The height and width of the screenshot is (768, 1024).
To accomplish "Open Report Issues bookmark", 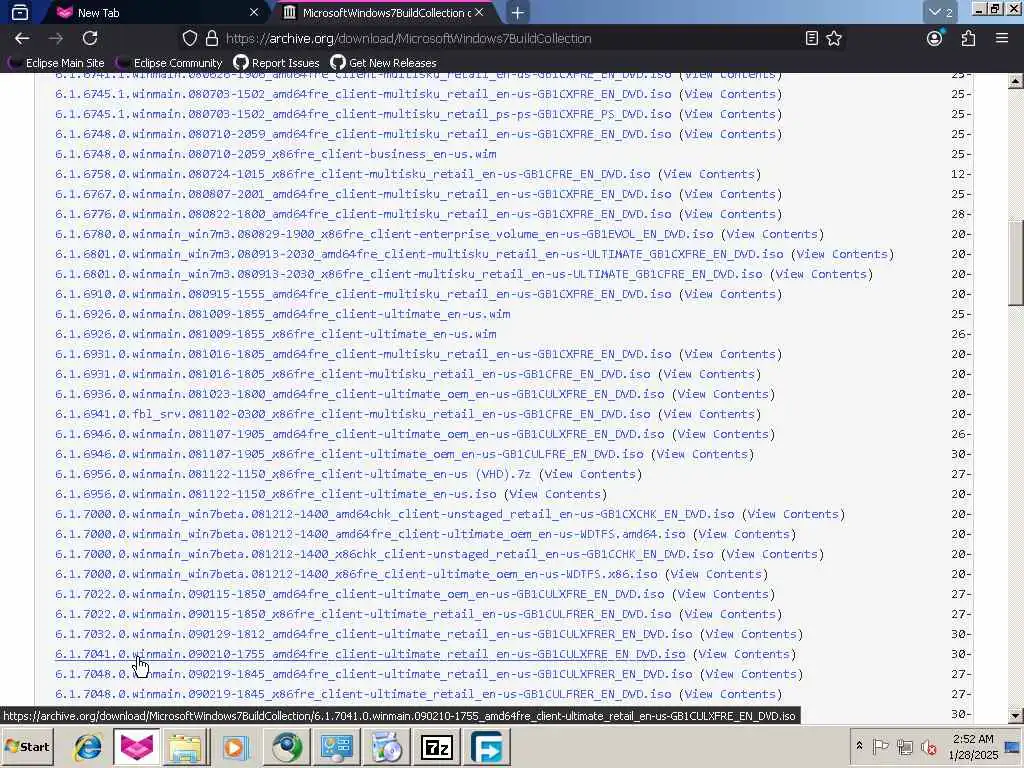I will (276, 63).
